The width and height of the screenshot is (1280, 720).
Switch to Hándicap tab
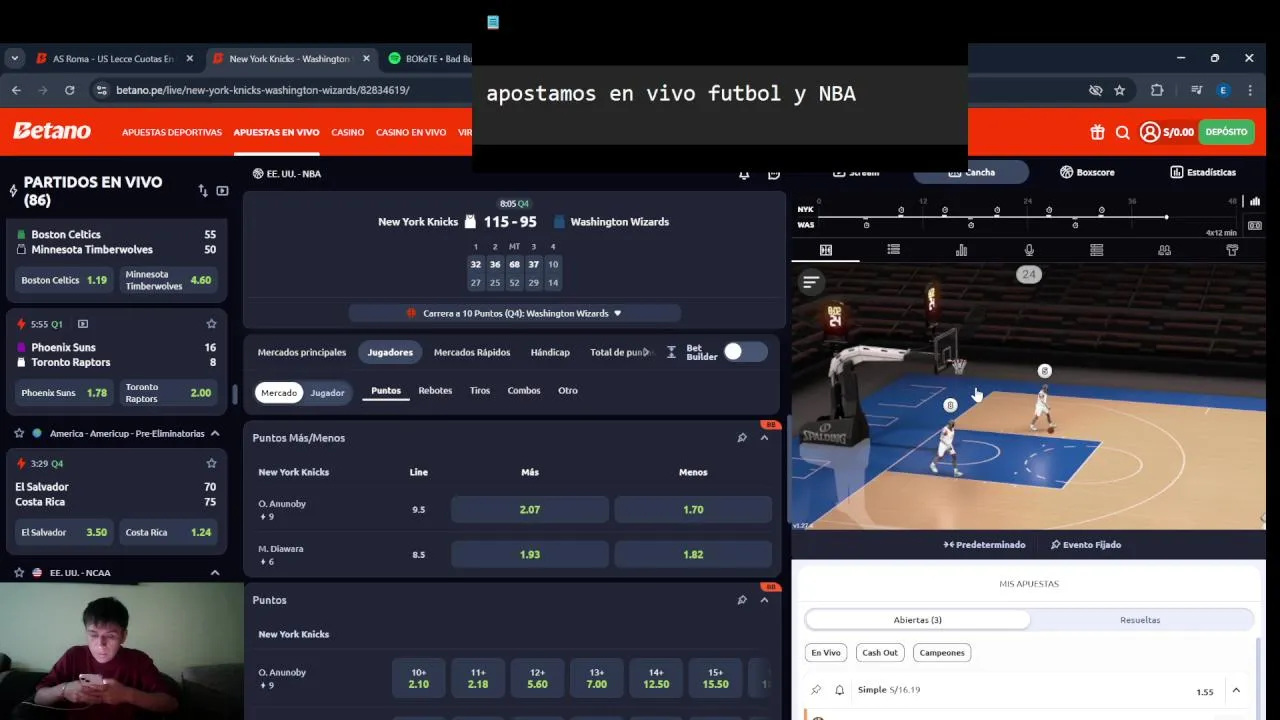(550, 352)
